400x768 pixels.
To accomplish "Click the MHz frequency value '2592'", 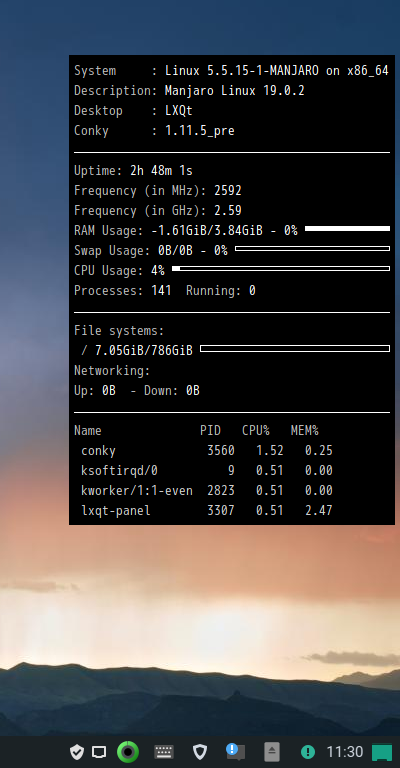I will [228, 191].
